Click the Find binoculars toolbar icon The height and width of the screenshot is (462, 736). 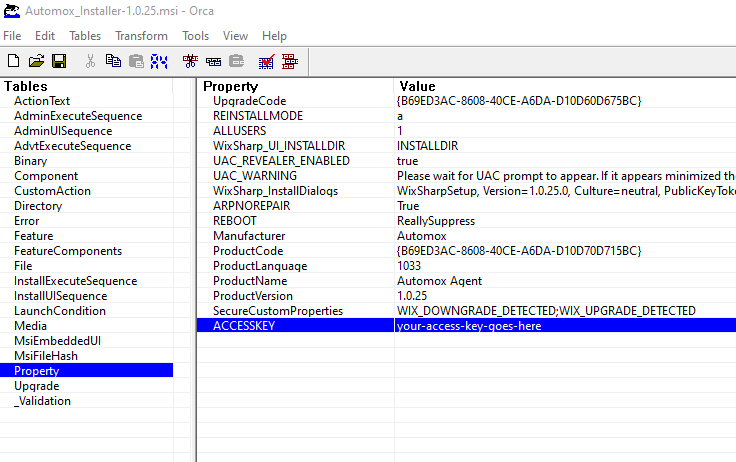[x=159, y=61]
